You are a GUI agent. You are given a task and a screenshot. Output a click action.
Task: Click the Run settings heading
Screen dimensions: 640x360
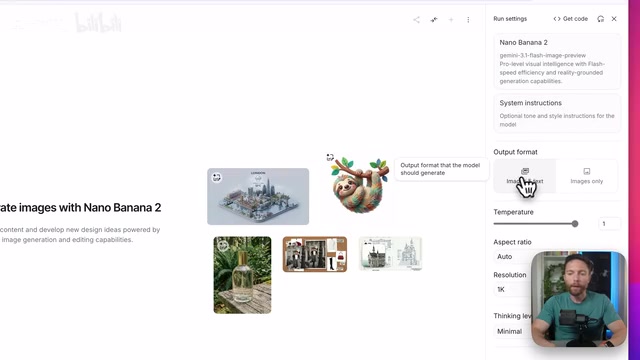(510, 19)
